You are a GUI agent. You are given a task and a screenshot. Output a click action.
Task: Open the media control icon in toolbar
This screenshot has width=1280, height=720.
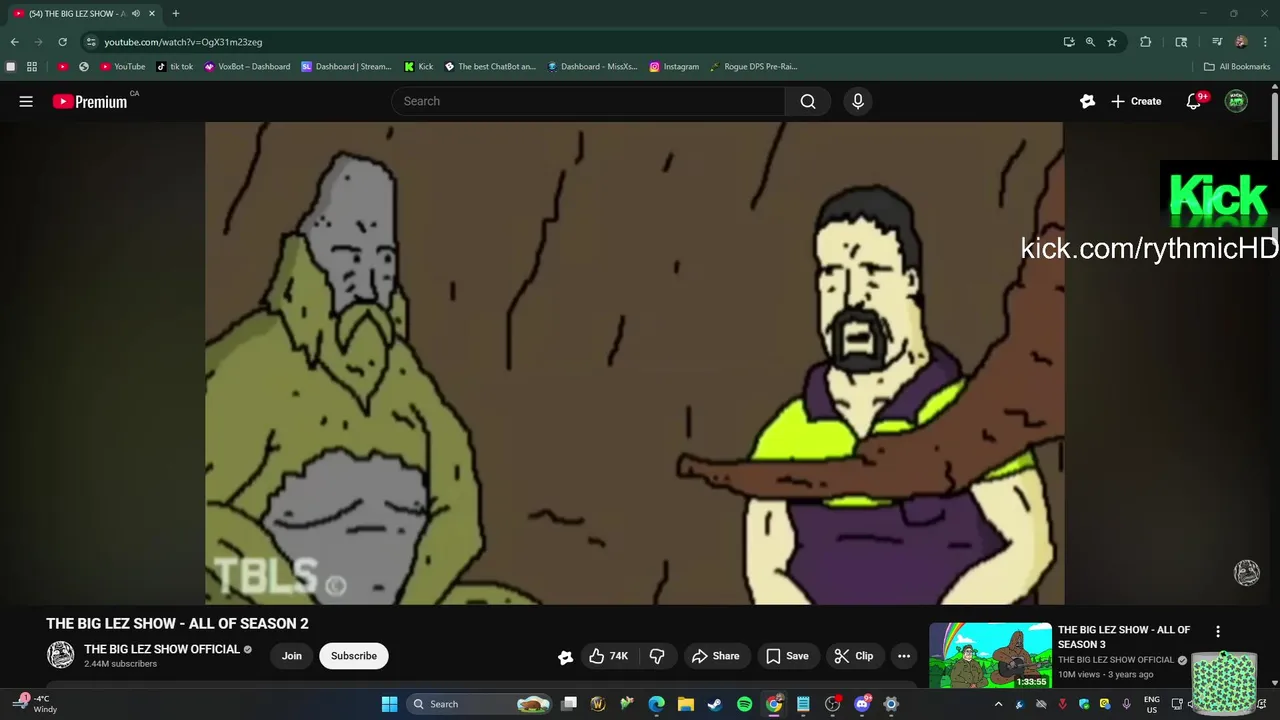coord(1217,42)
